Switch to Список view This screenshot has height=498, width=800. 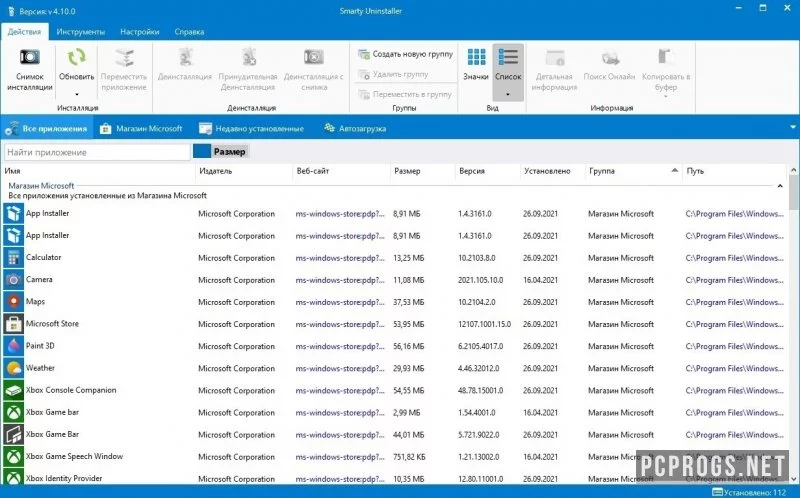pos(508,63)
